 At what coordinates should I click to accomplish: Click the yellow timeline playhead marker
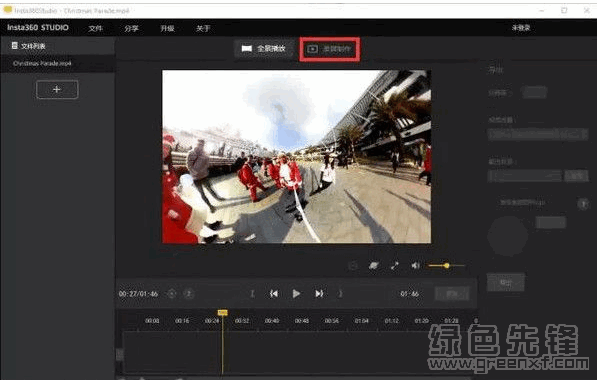click(222, 313)
